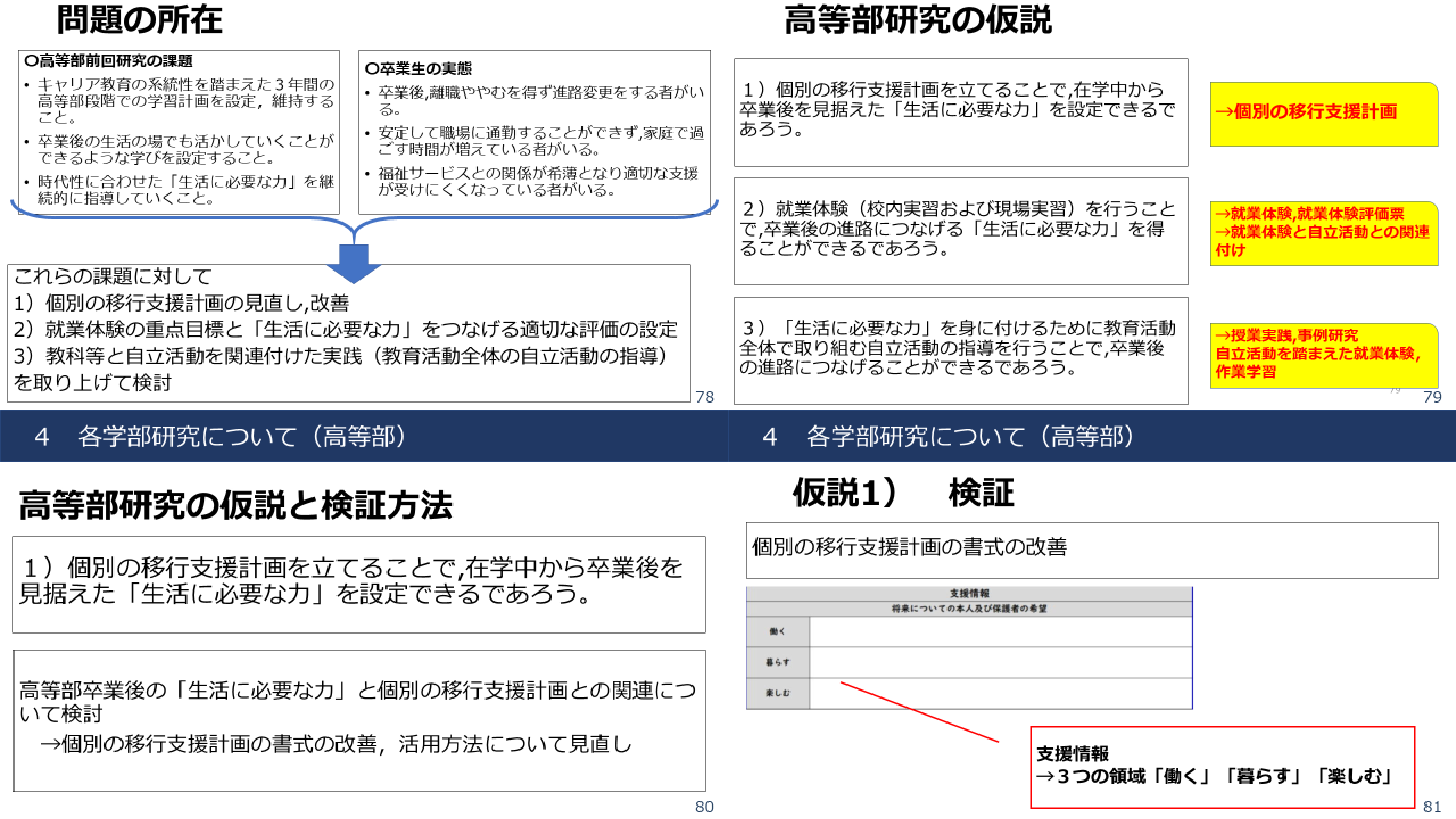This screenshot has width=1456, height=819.
Task: Click slide page number 78
Action: click(704, 397)
